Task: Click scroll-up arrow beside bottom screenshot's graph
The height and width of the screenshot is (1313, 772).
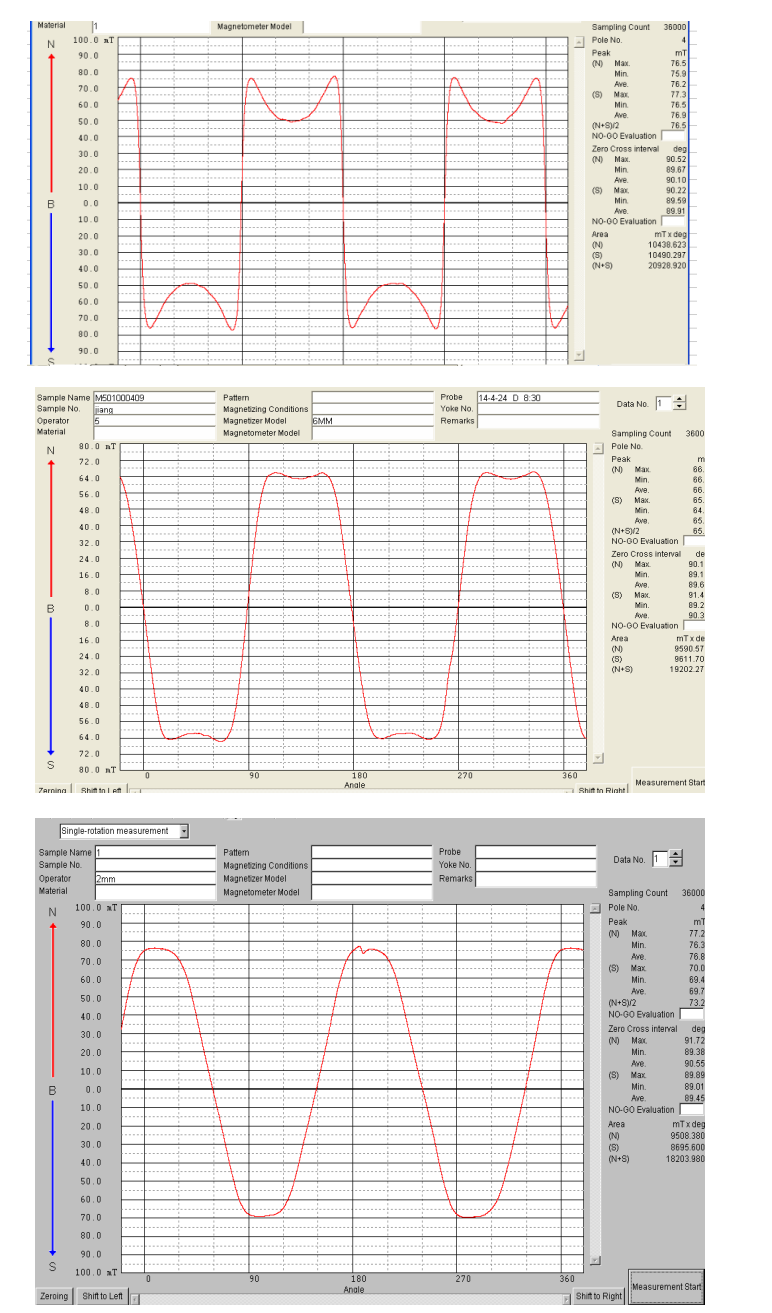Action: [x=595, y=909]
